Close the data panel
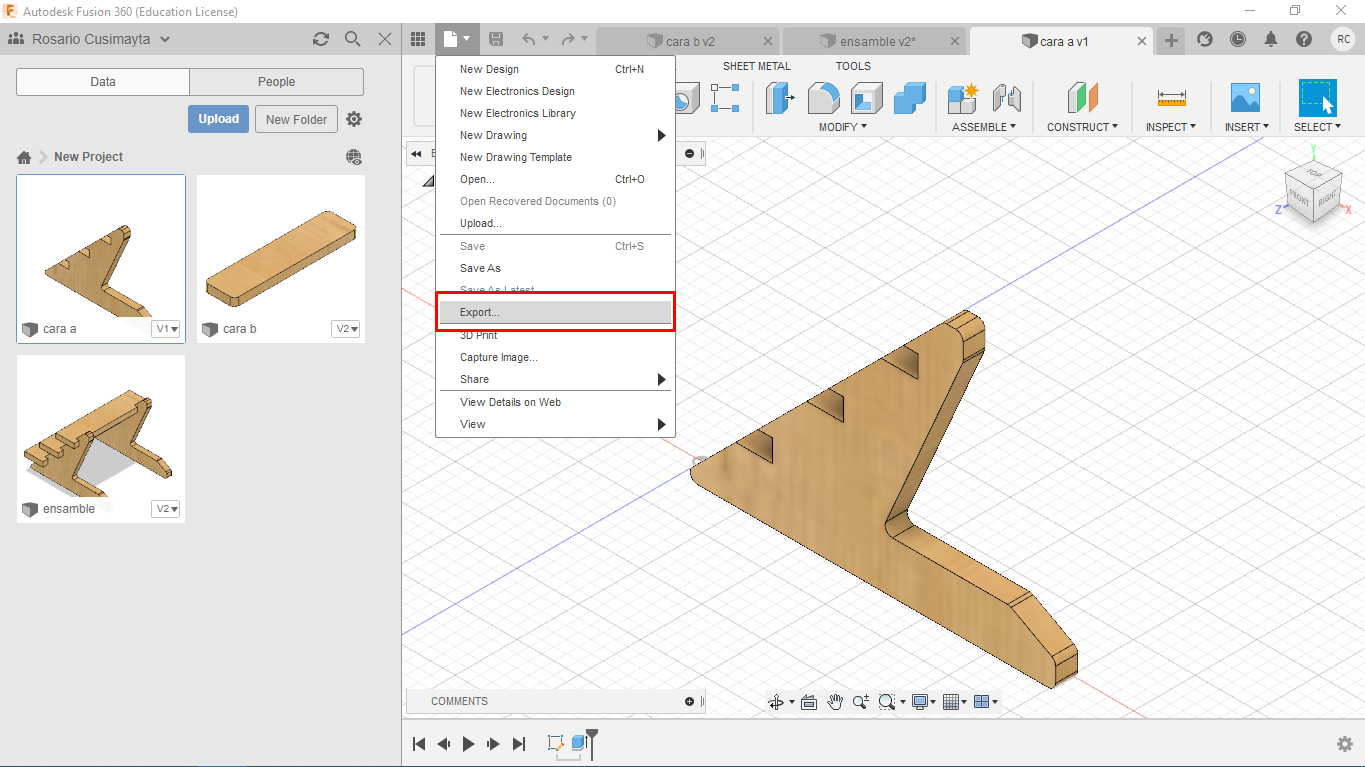1365x767 pixels. 385,39
